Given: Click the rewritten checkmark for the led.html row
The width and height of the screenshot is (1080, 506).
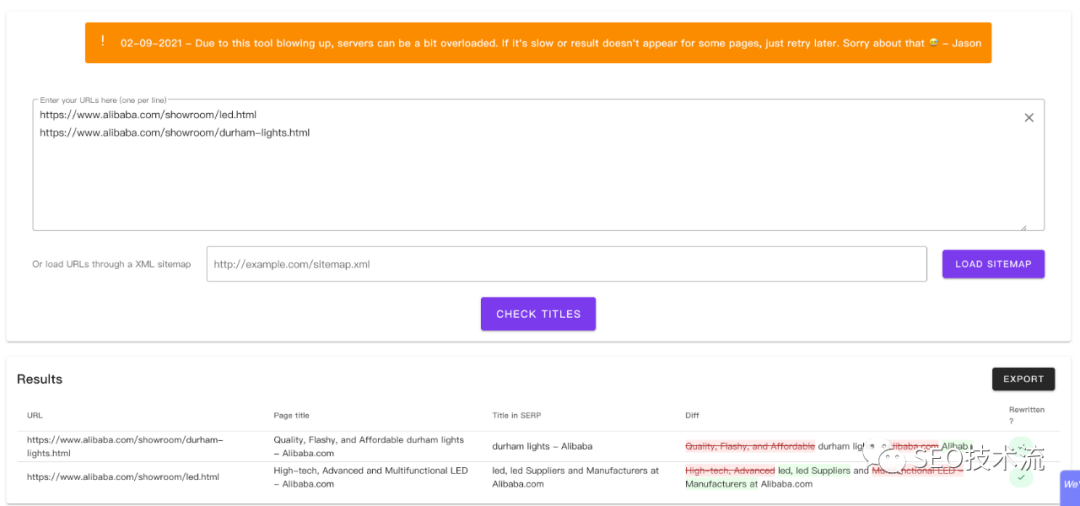Looking at the screenshot, I should click(1020, 478).
